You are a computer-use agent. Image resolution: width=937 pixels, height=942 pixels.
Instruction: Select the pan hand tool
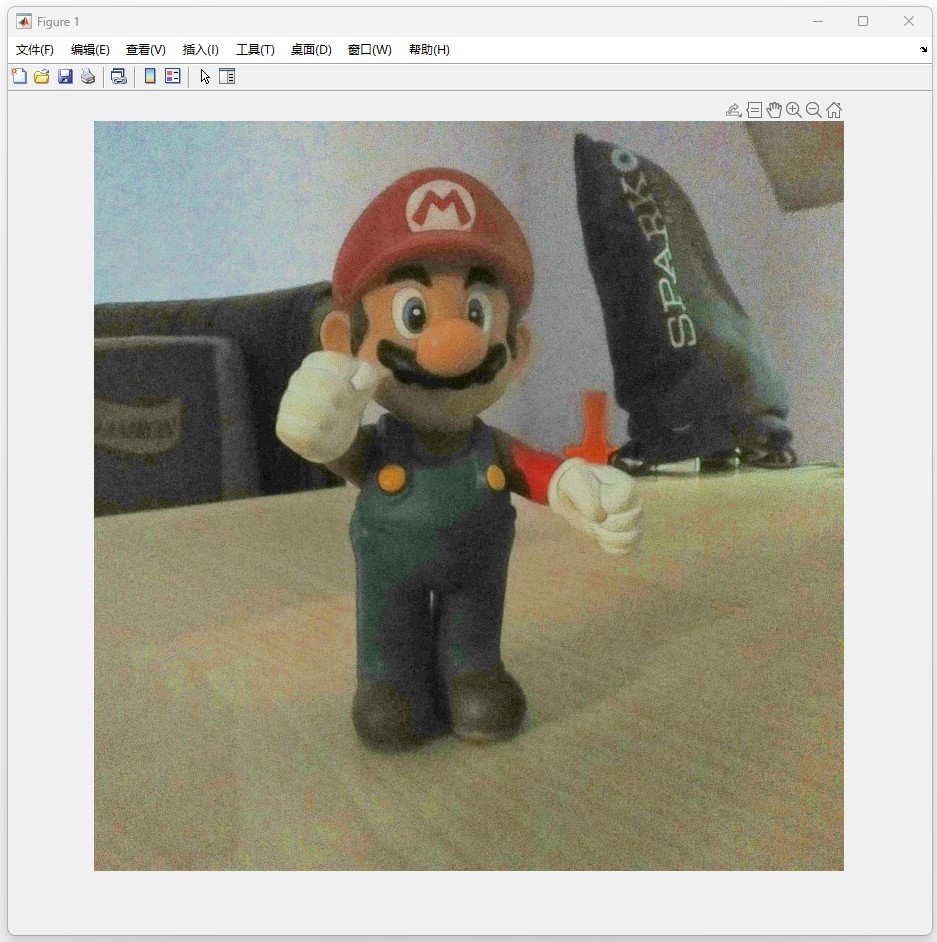[774, 110]
